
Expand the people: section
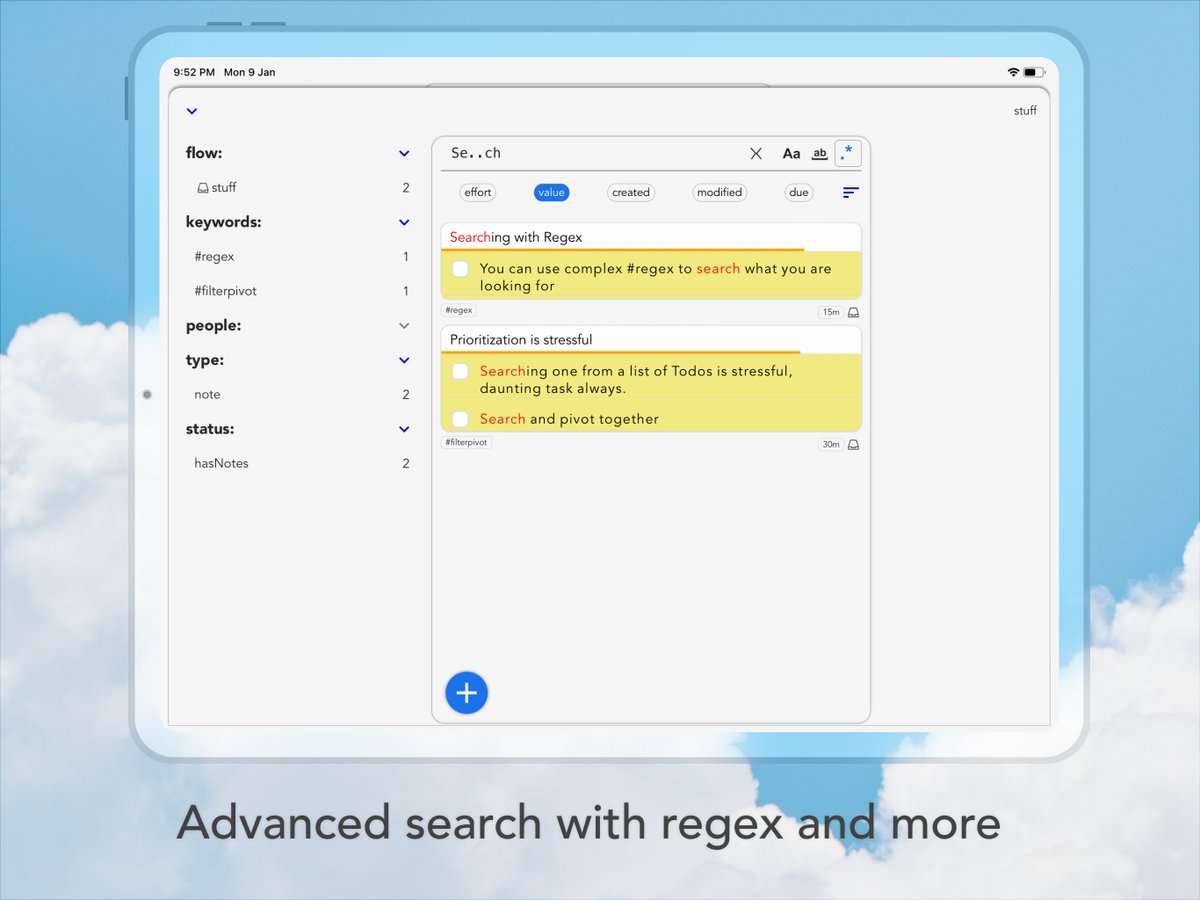click(404, 325)
